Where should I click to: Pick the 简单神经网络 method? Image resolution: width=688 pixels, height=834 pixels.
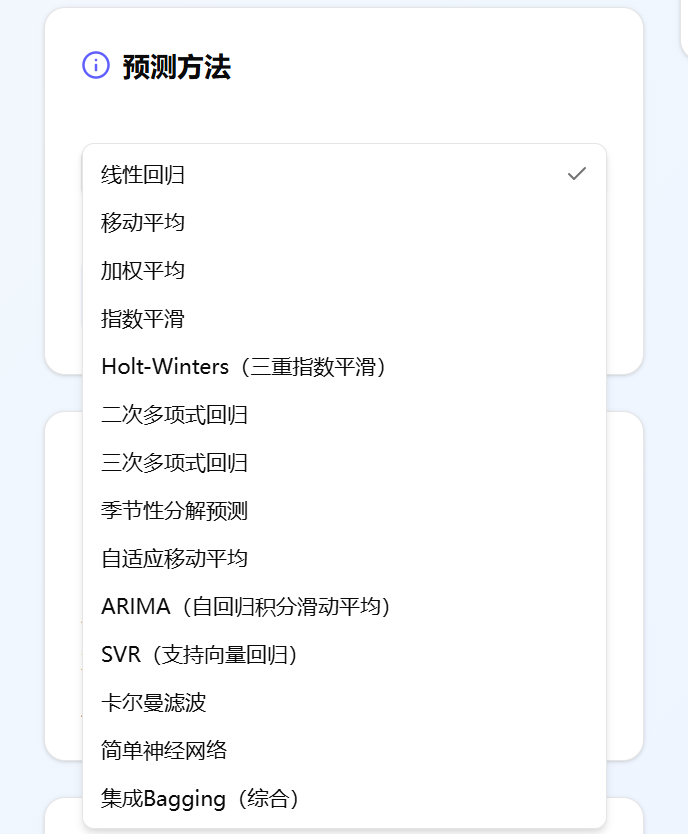(x=164, y=750)
